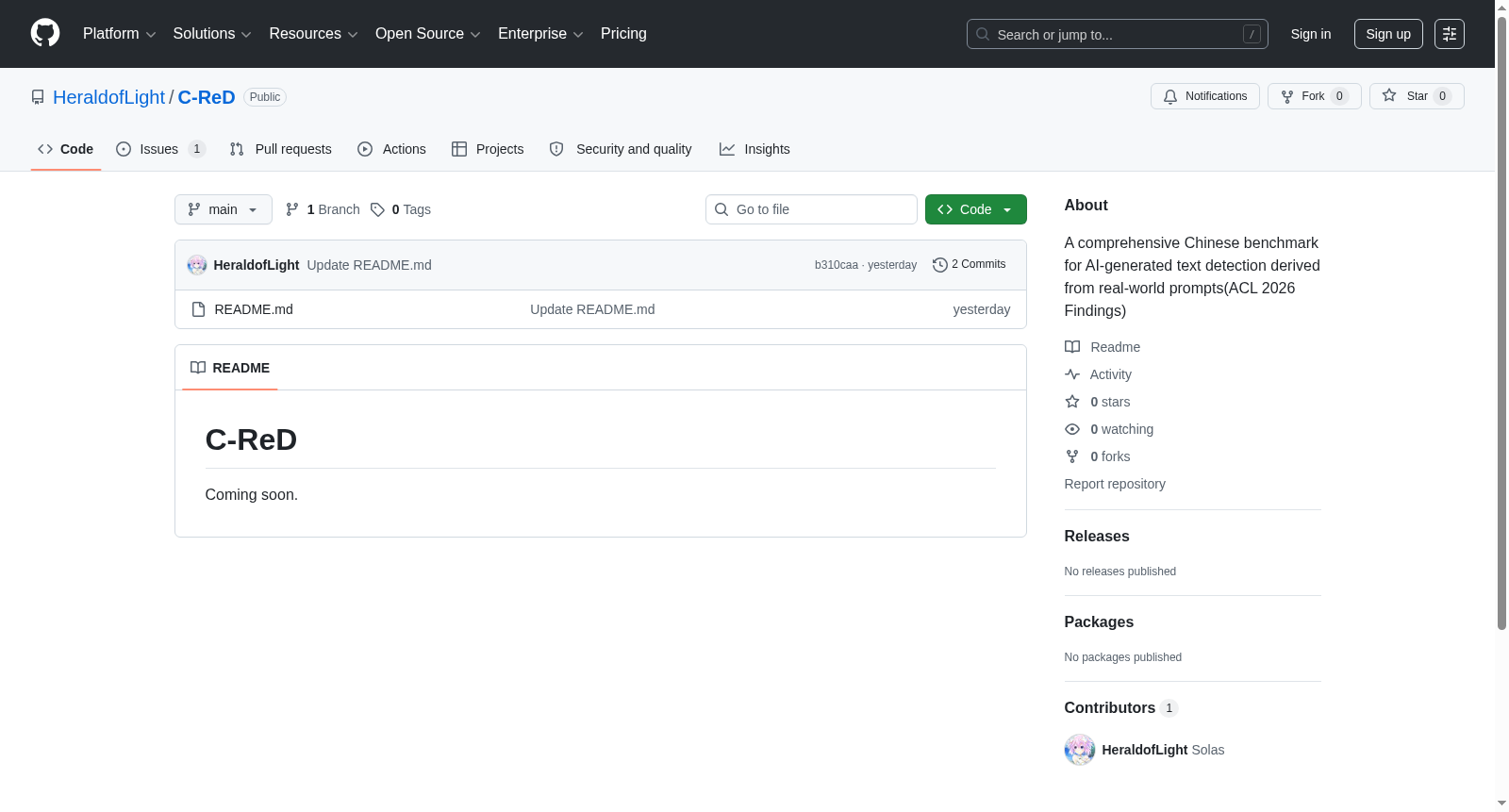This screenshot has width=1509, height=812.
Task: Open the Contributors heading link
Action: point(1121,707)
